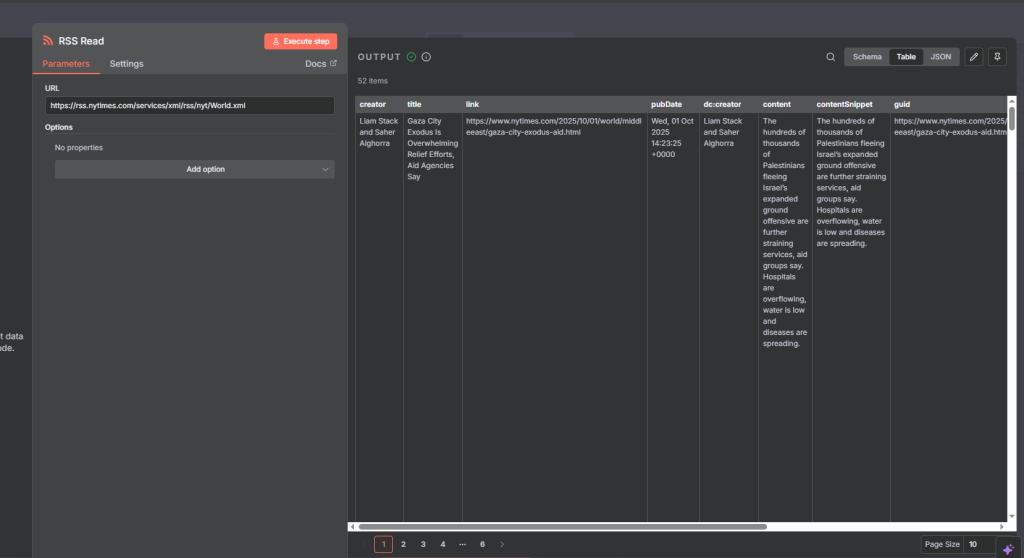Image resolution: width=1024 pixels, height=558 pixels.
Task: Click the Execute step button
Action: coord(300,41)
